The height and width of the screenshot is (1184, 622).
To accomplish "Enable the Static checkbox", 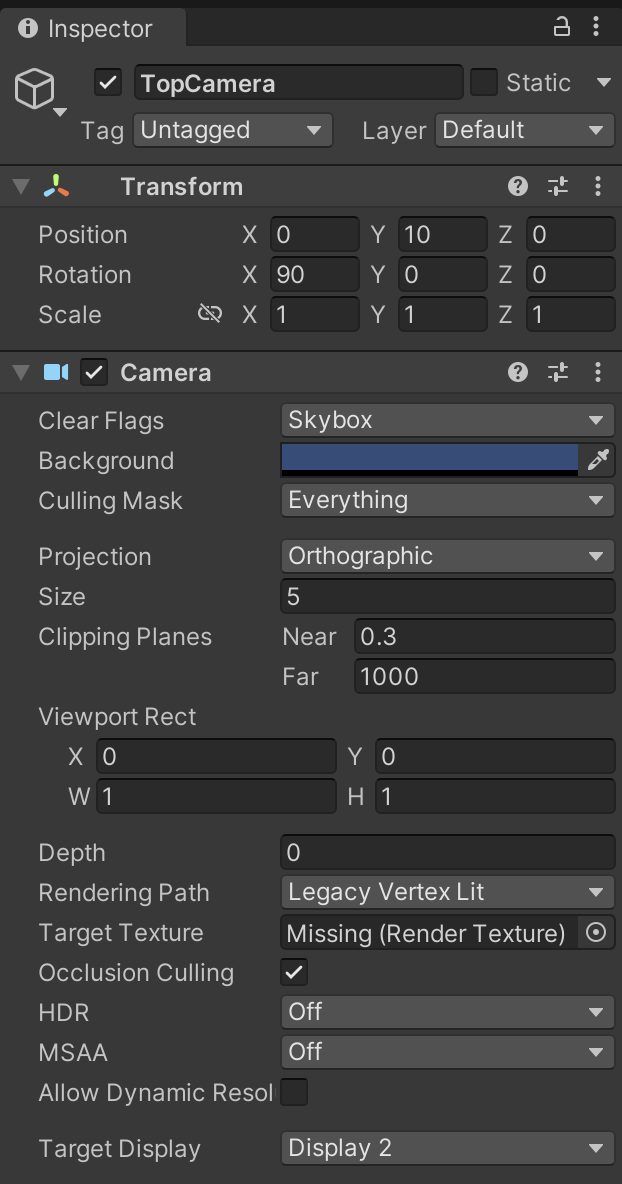I will (x=484, y=82).
